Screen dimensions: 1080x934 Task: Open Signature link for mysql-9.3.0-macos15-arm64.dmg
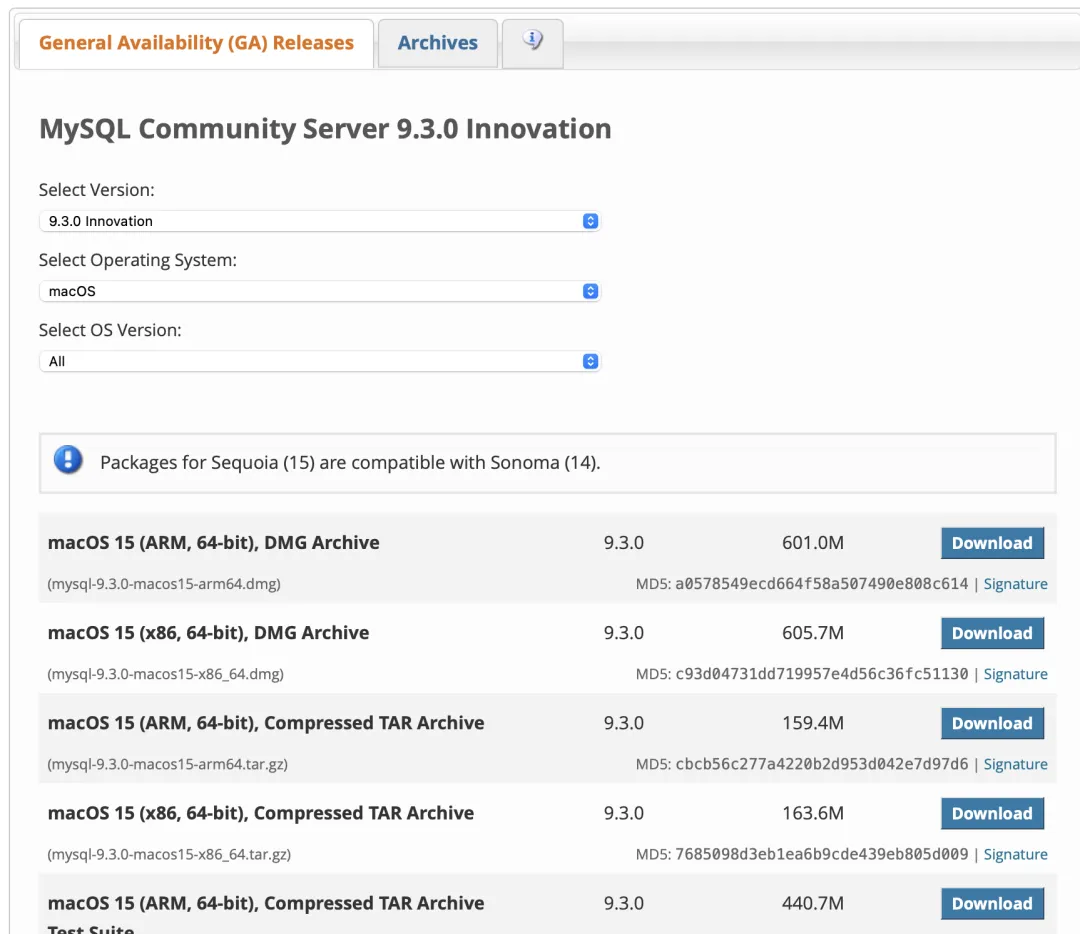click(1015, 584)
